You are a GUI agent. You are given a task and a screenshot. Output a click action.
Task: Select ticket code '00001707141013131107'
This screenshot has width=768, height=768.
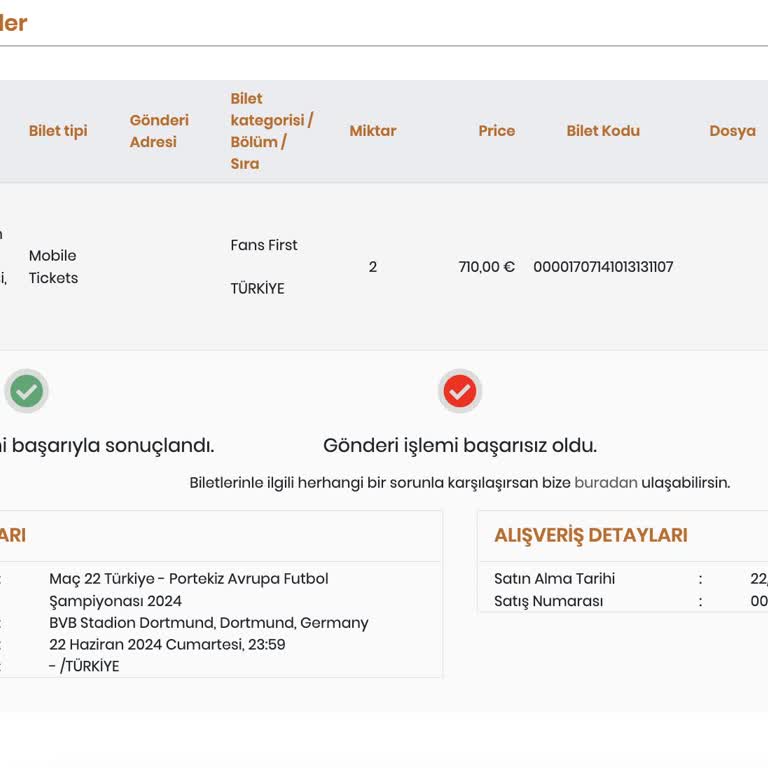pos(603,267)
